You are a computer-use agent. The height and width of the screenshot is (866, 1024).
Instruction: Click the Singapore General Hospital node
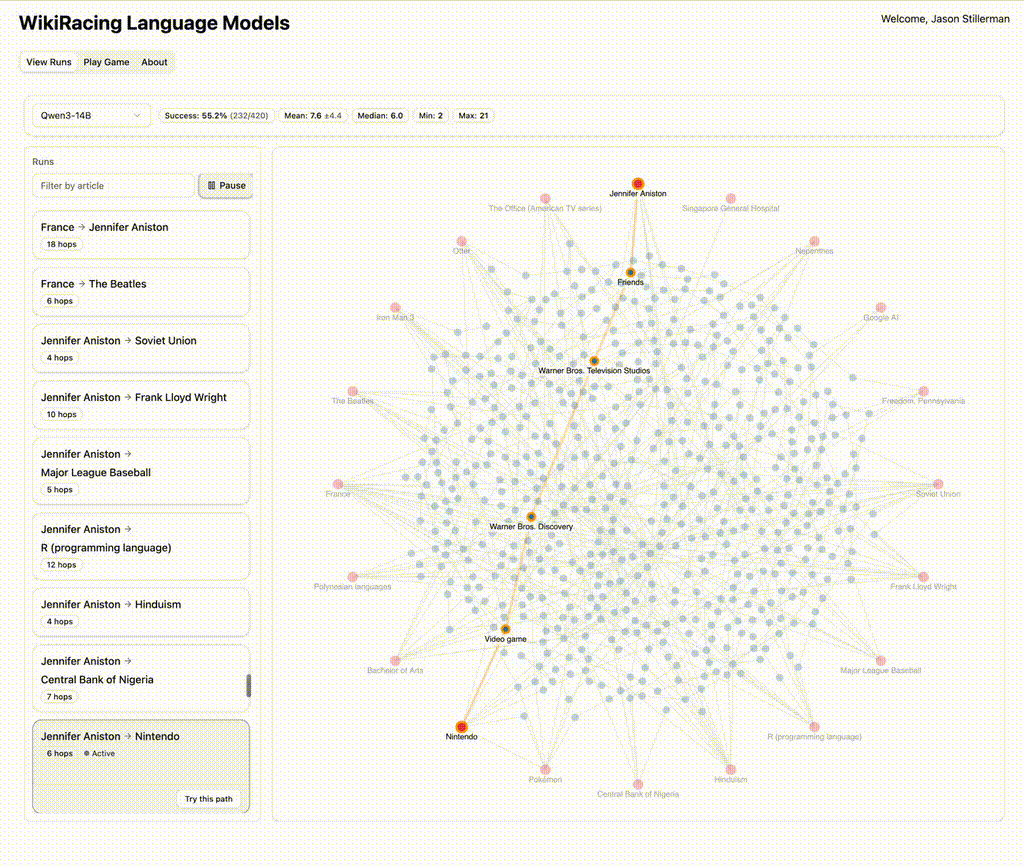tap(731, 199)
